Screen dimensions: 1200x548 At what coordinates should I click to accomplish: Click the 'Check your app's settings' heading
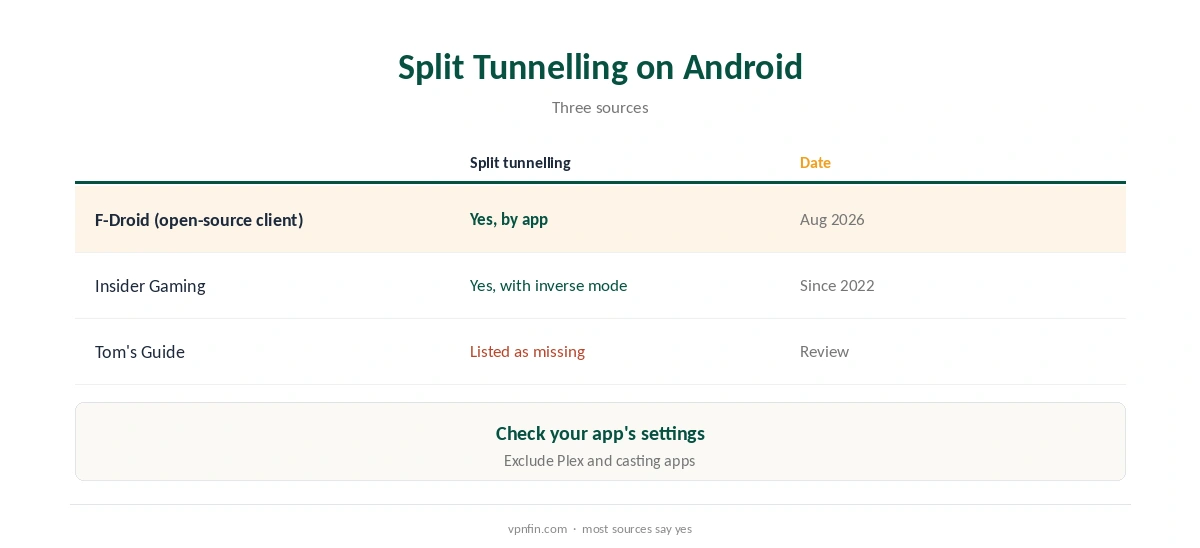(x=600, y=433)
